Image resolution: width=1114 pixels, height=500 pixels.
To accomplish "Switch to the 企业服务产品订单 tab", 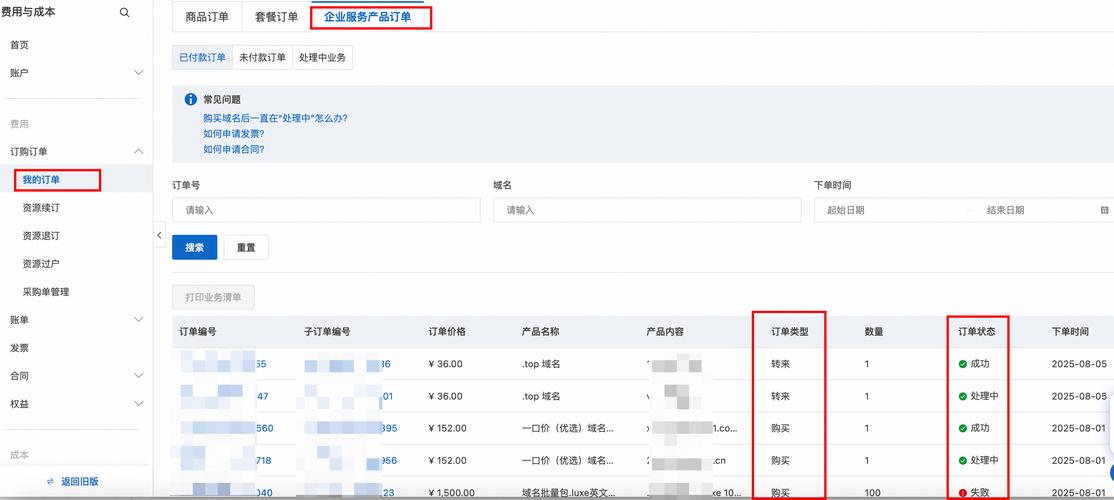I will point(367,17).
